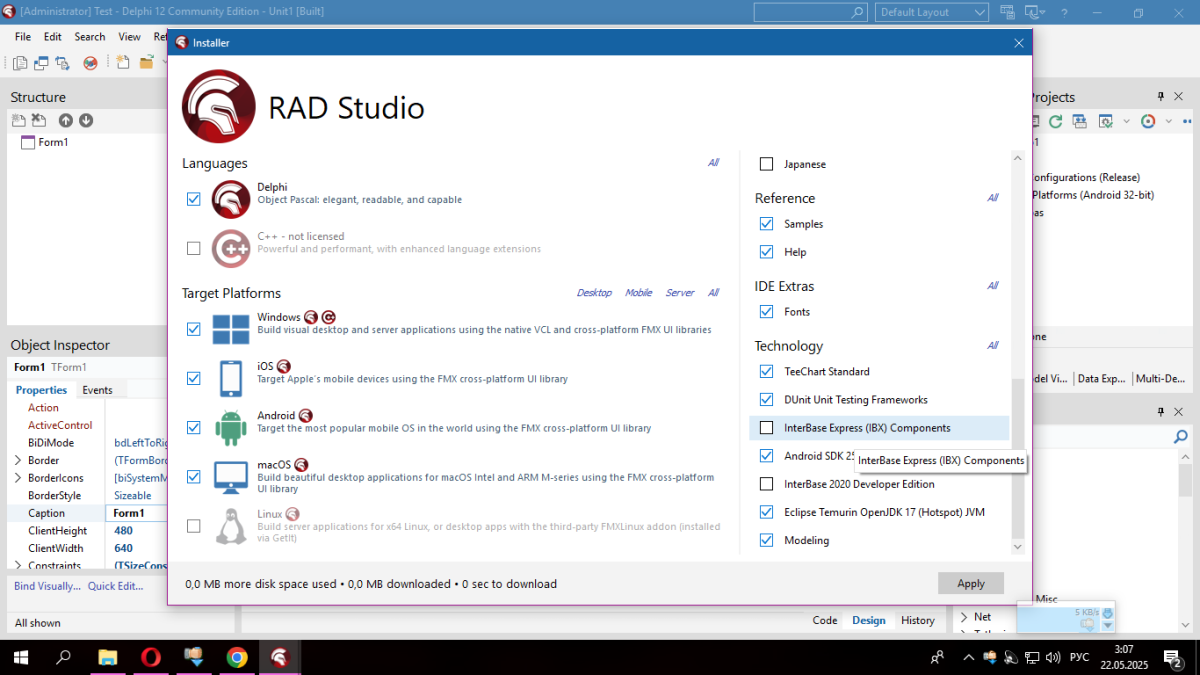Click the New Items toolbar icon
Image resolution: width=1200 pixels, height=675 pixels.
click(x=123, y=62)
